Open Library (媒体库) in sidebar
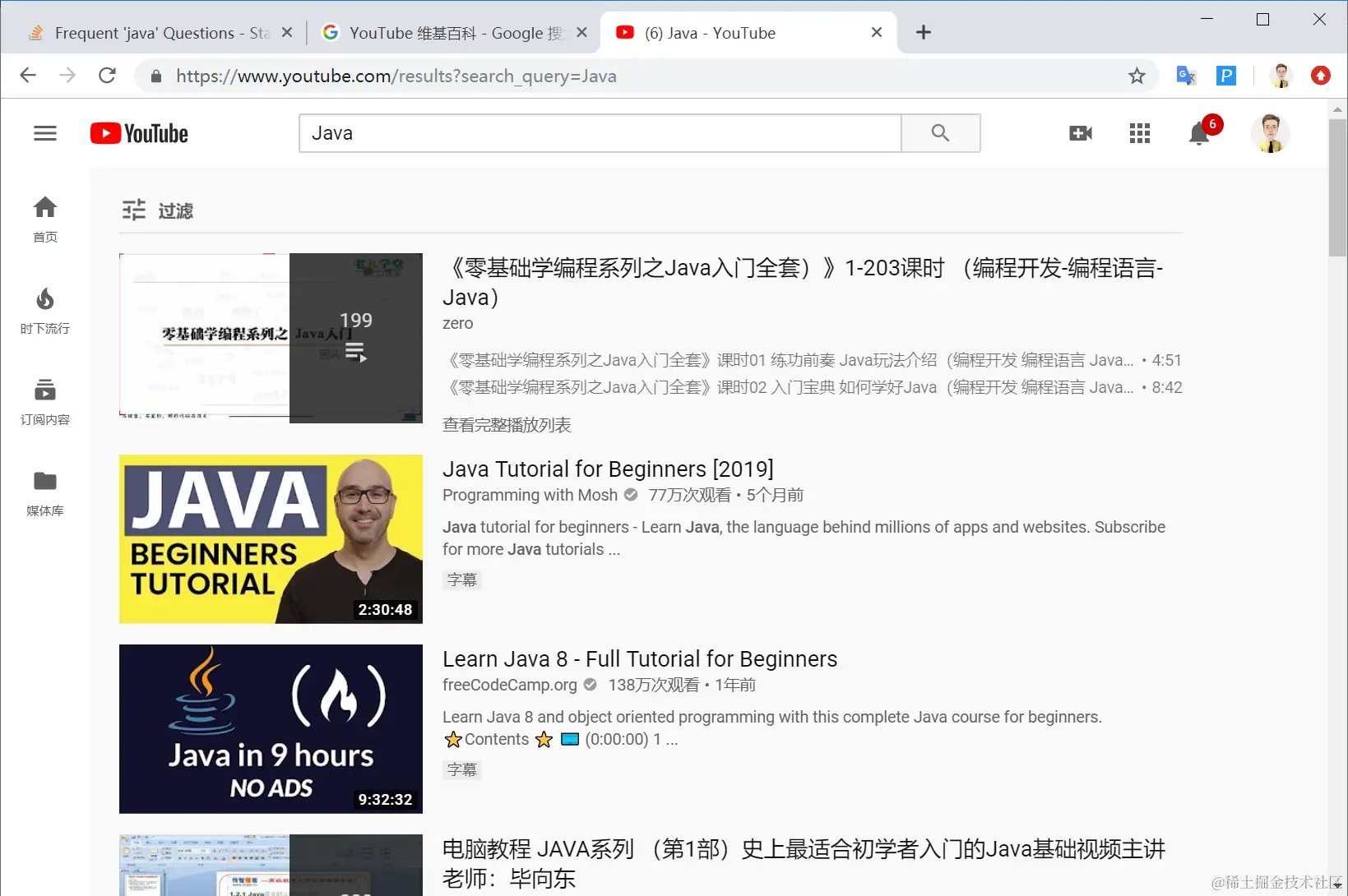The image size is (1348, 896). click(45, 492)
